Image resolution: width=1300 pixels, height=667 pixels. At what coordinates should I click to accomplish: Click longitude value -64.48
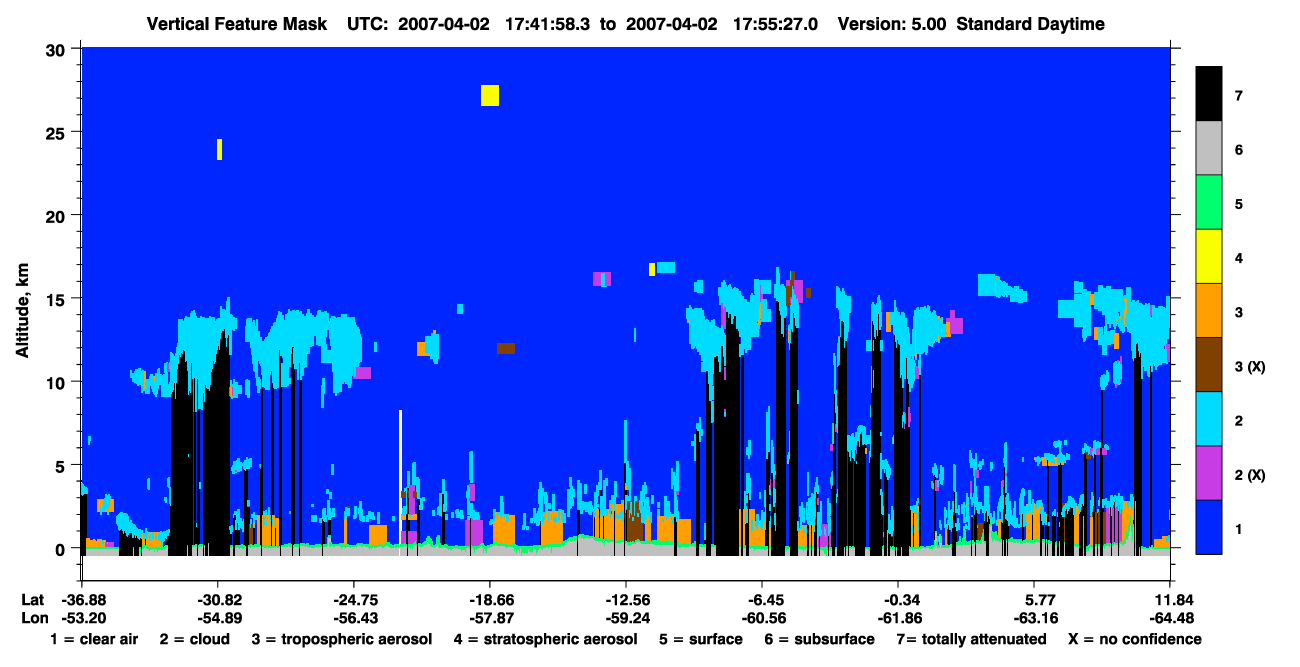tap(1170, 617)
